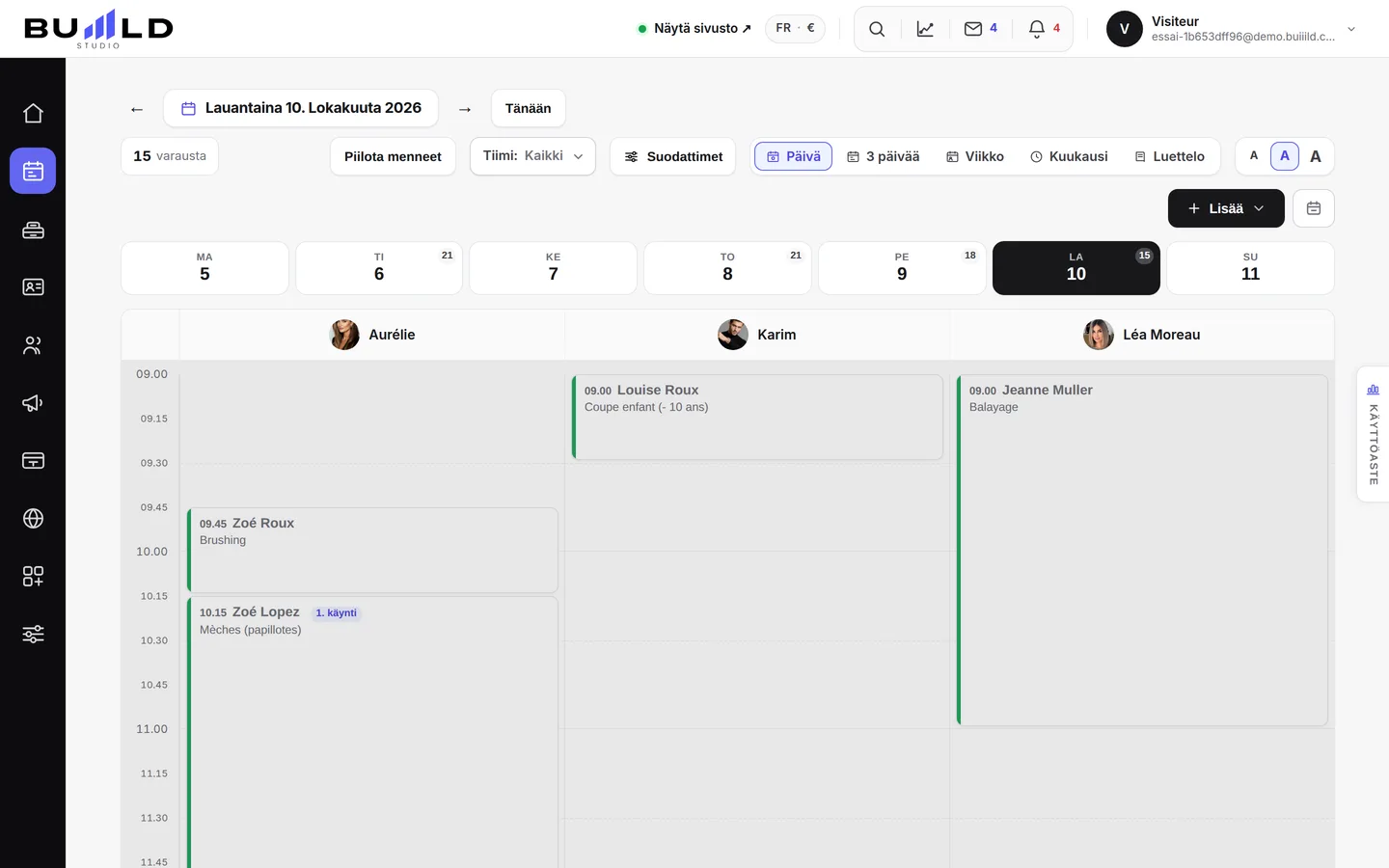
Task: Select Friday PE 9 day card
Action: (902, 268)
